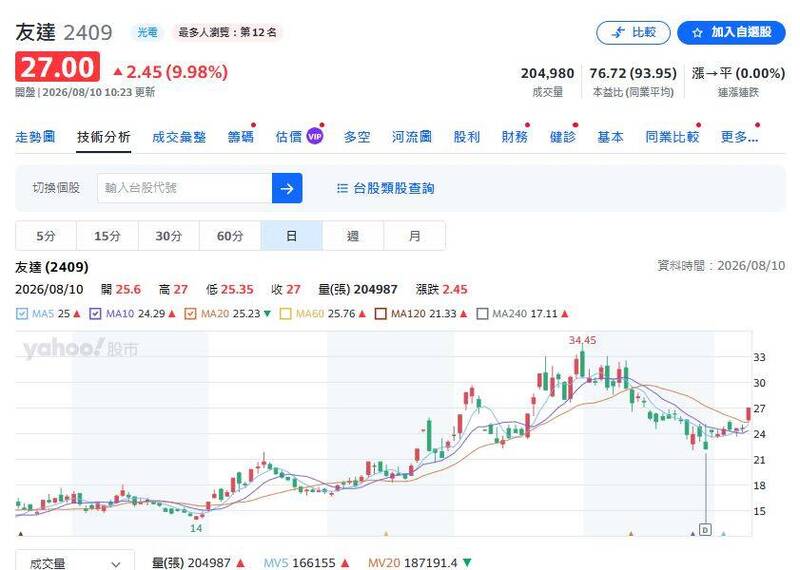800x570 pixels.
Task: Select the 60分 interval
Action: [x=230, y=236]
